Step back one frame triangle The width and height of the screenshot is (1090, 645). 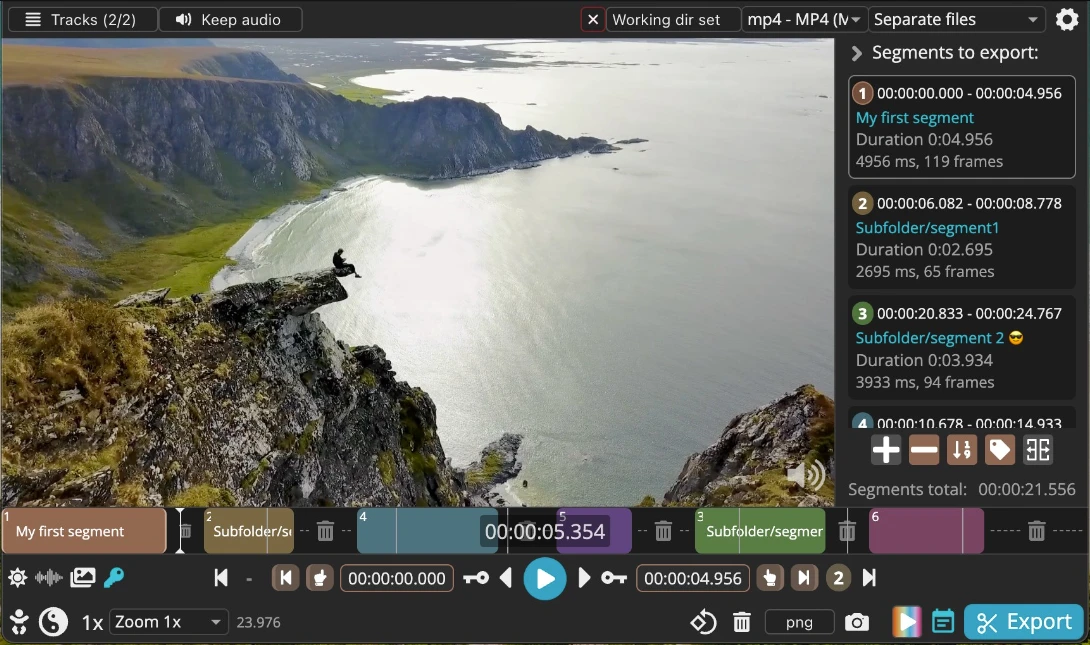point(506,578)
